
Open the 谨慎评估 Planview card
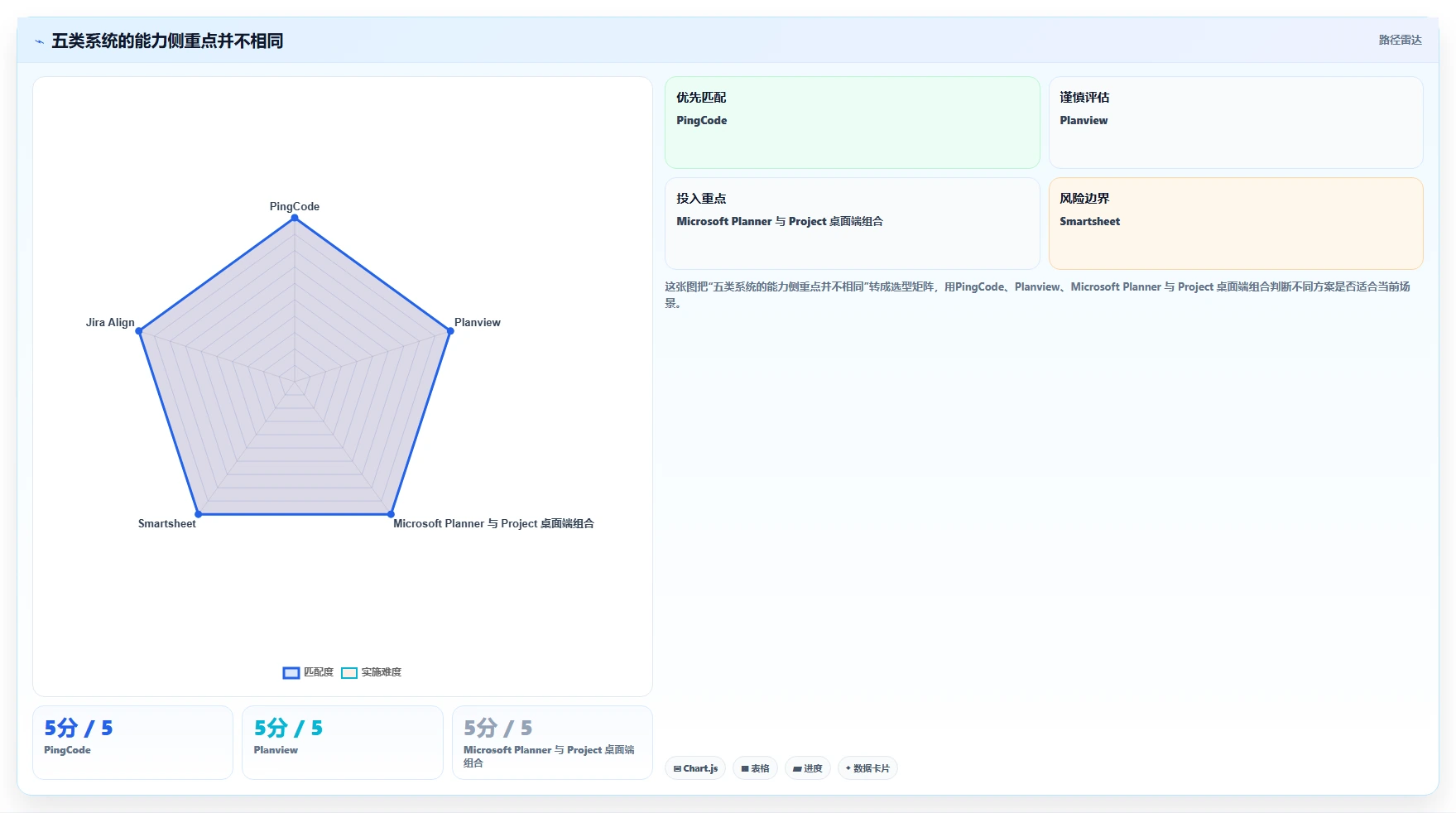[x=1236, y=123]
